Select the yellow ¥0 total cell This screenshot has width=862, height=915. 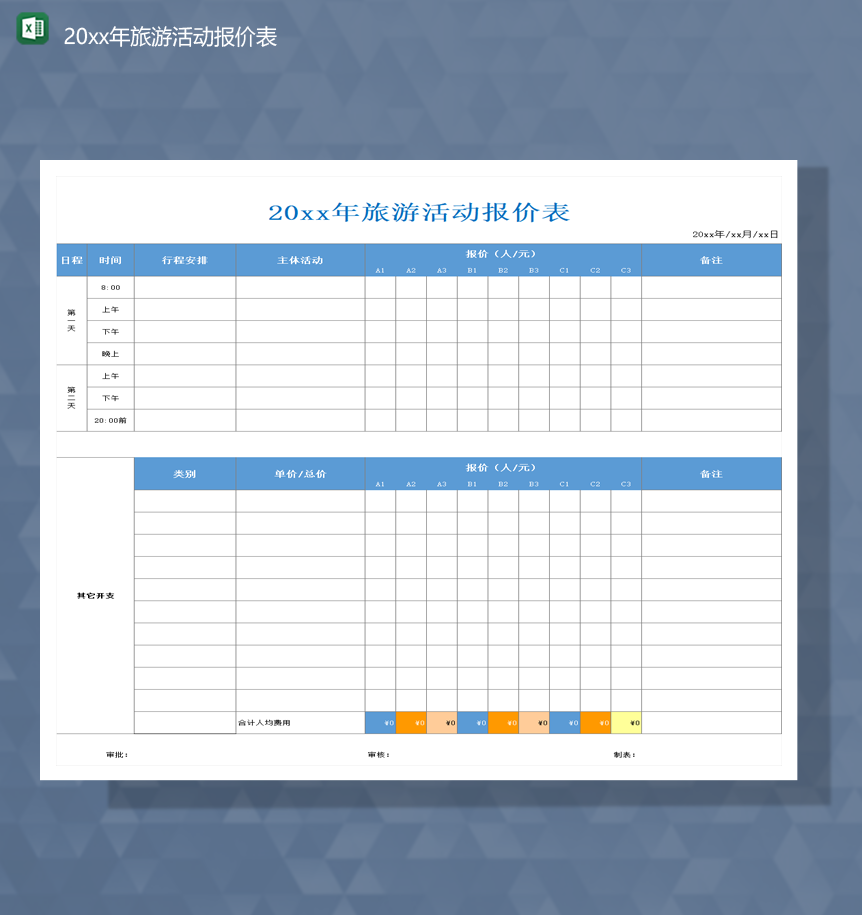coord(627,722)
